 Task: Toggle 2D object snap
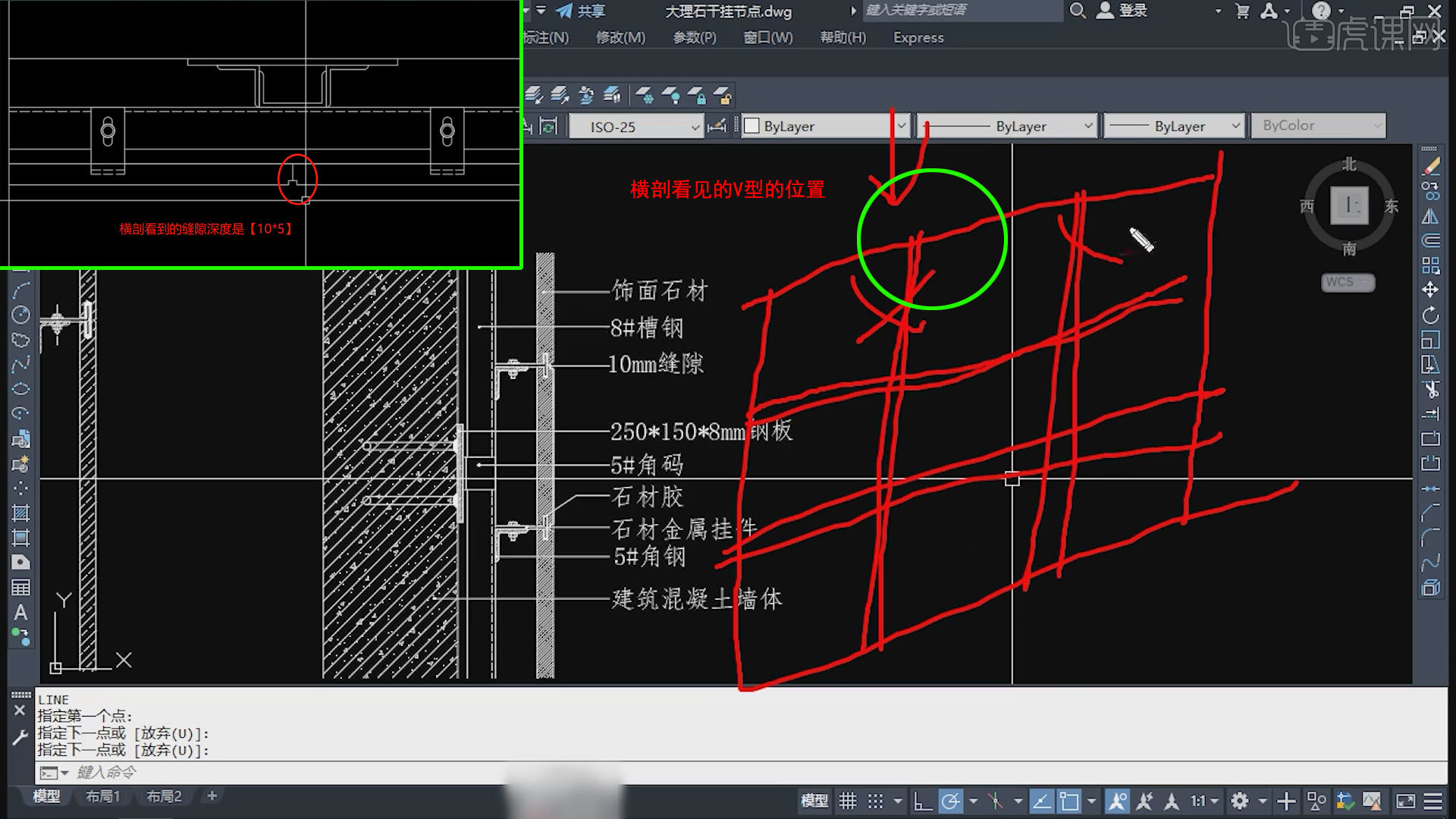[1069, 801]
